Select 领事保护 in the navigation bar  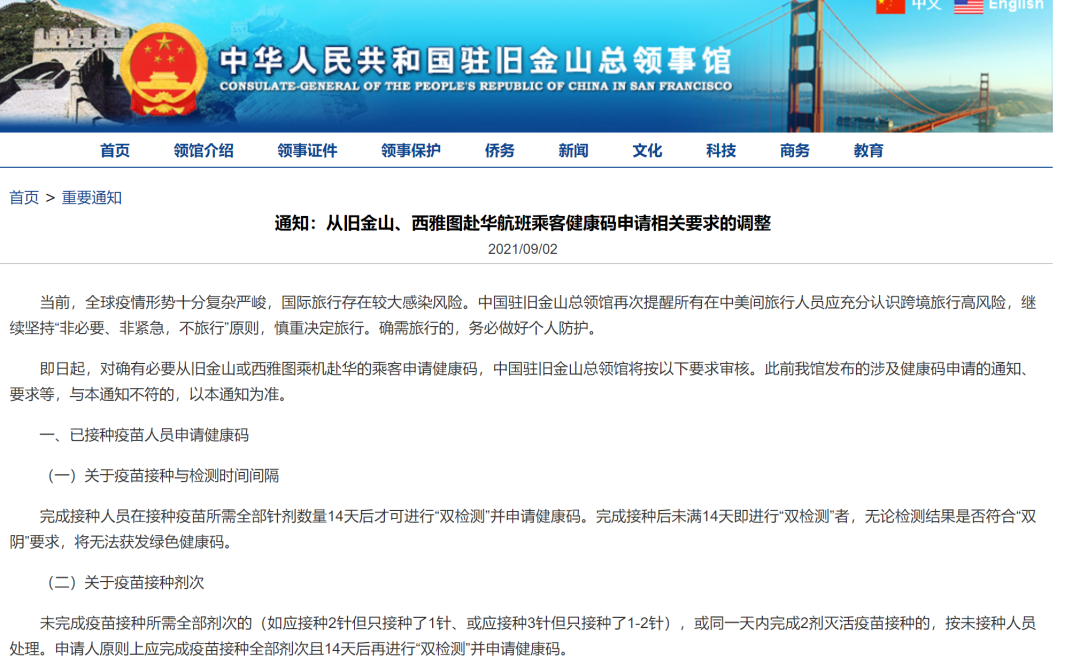410,151
